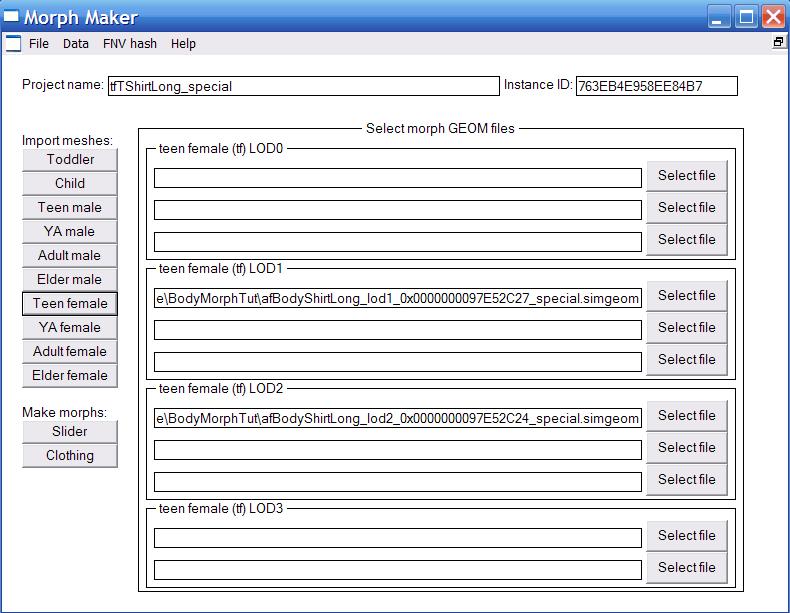The width and height of the screenshot is (790, 613).
Task: Click the 'teen female (tf) LOD0' label
Action: 221,149
